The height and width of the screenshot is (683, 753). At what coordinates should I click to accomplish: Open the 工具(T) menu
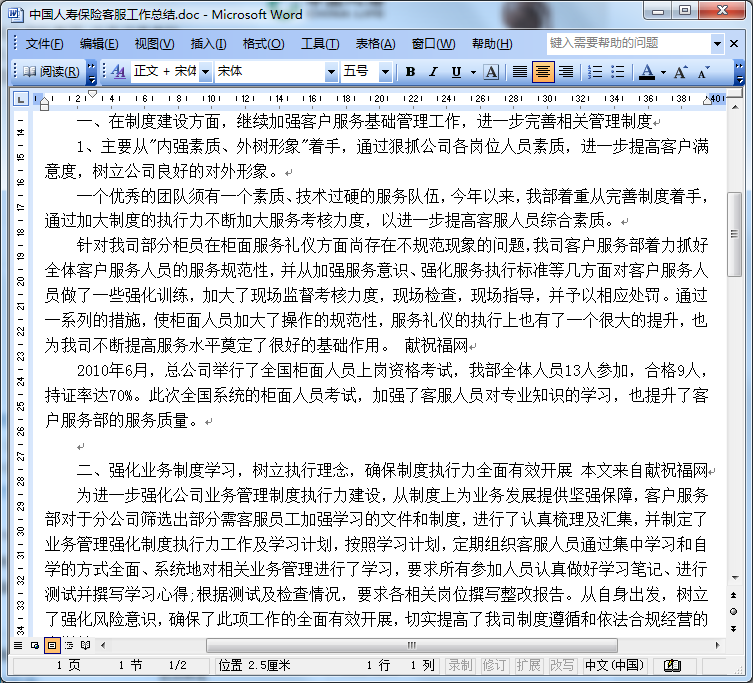(320, 44)
